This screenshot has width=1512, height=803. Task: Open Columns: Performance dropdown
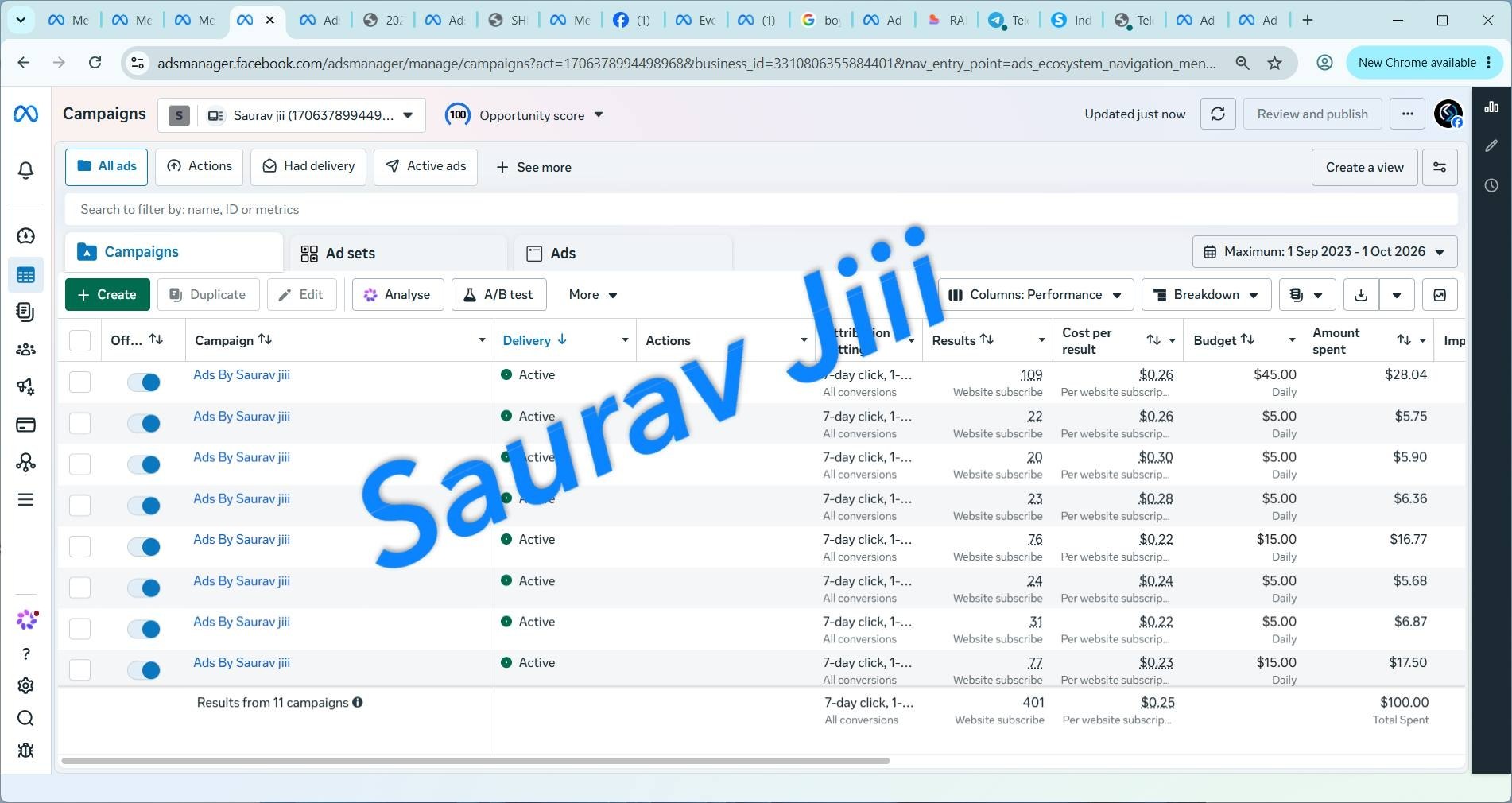(x=1035, y=295)
